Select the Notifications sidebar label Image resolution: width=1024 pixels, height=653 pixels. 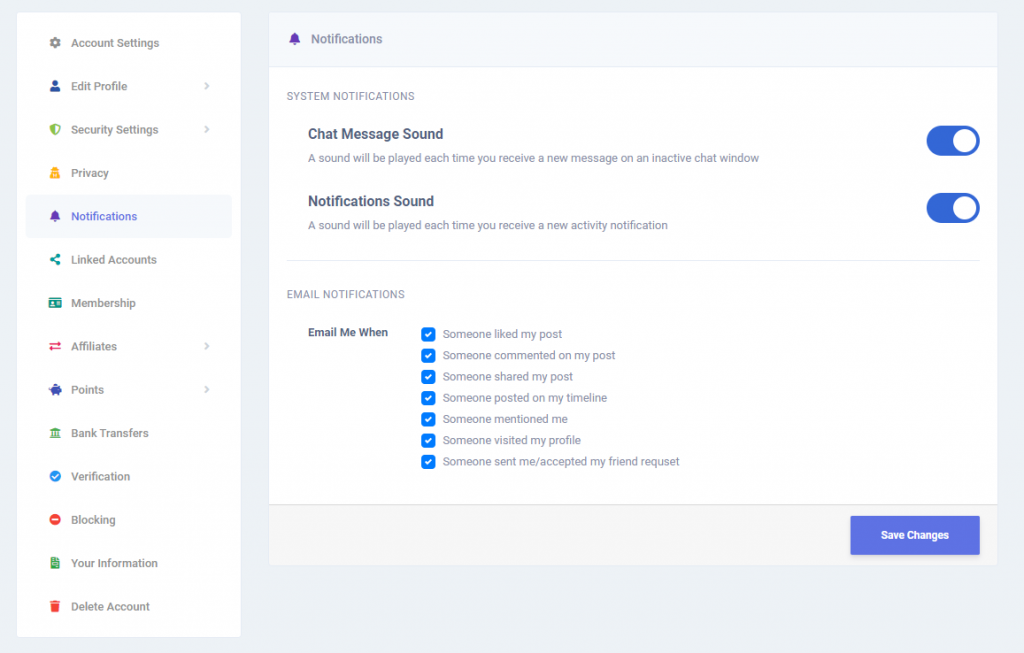pyautogui.click(x=104, y=216)
